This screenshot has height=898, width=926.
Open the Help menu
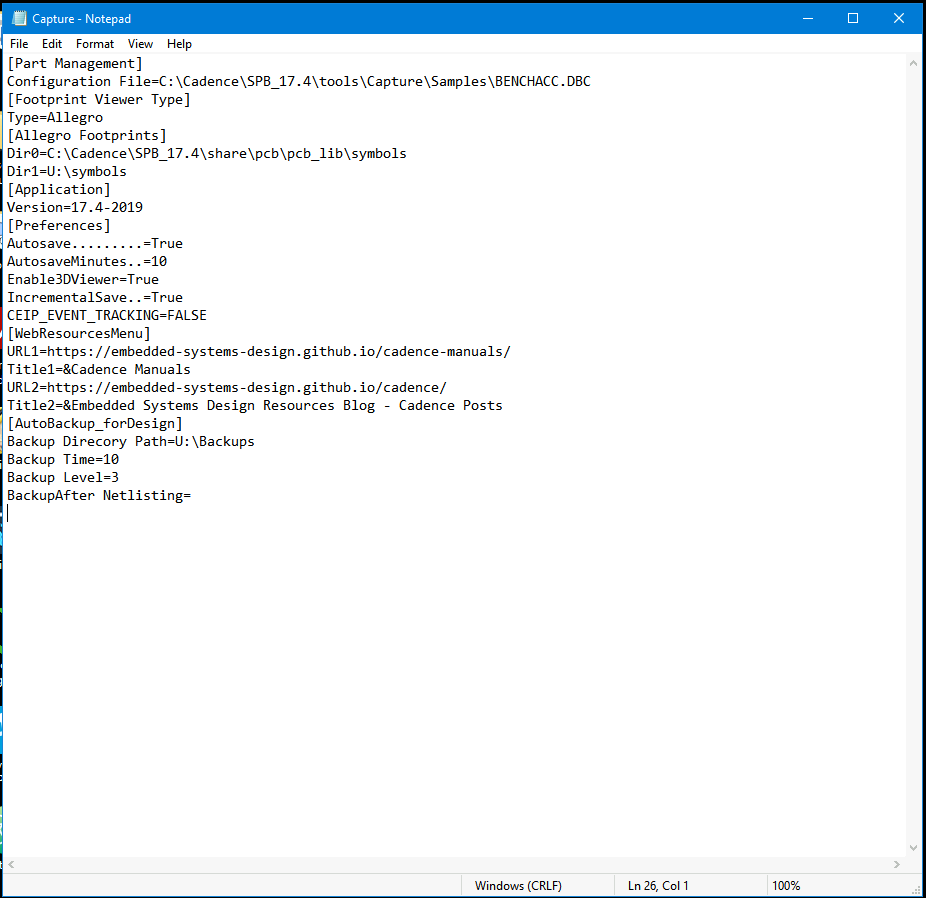click(x=179, y=44)
